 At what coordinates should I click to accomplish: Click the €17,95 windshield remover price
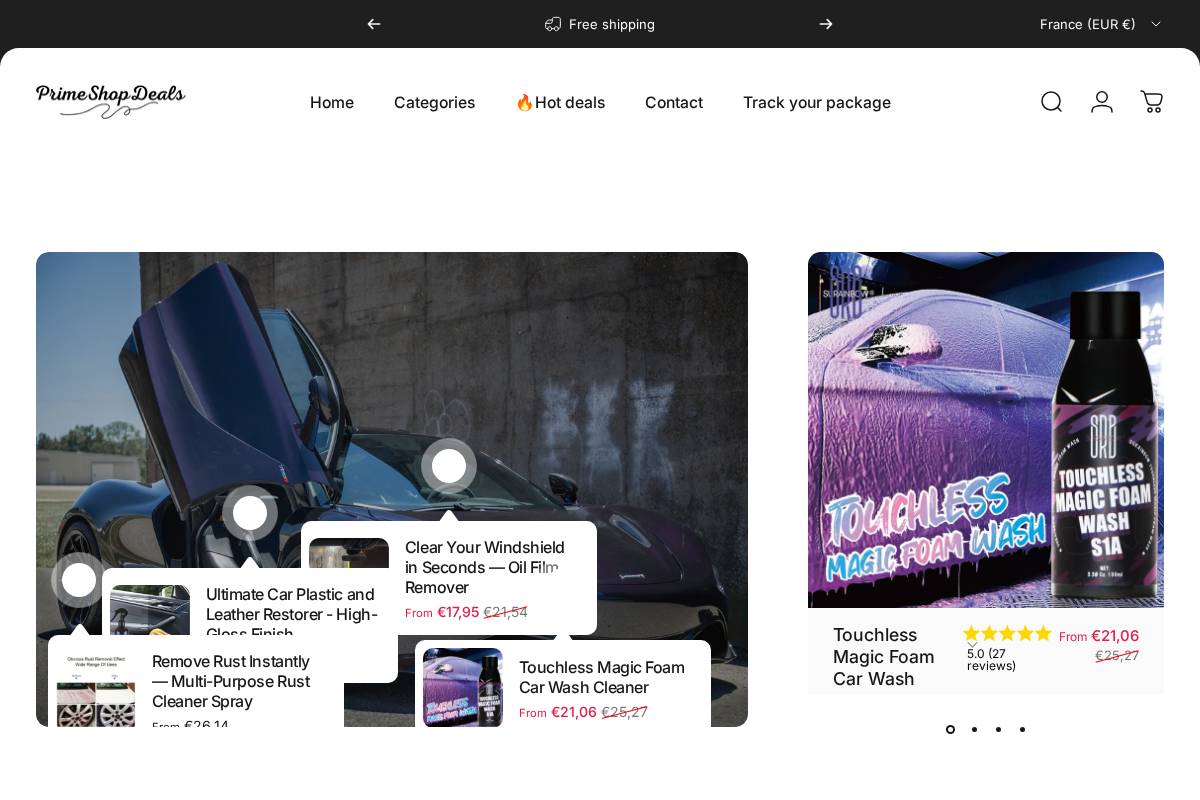pos(458,612)
